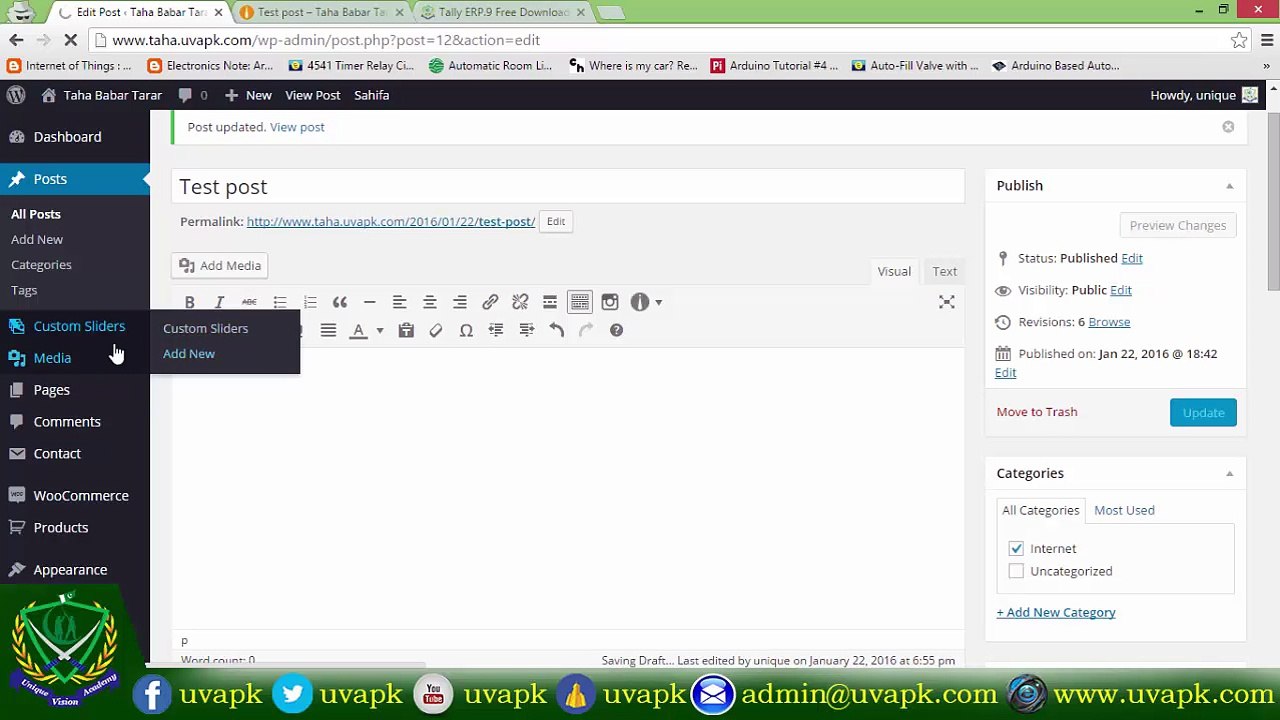Click Add New in the Custom Sliders flyout
The width and height of the screenshot is (1280, 720).
(x=189, y=353)
